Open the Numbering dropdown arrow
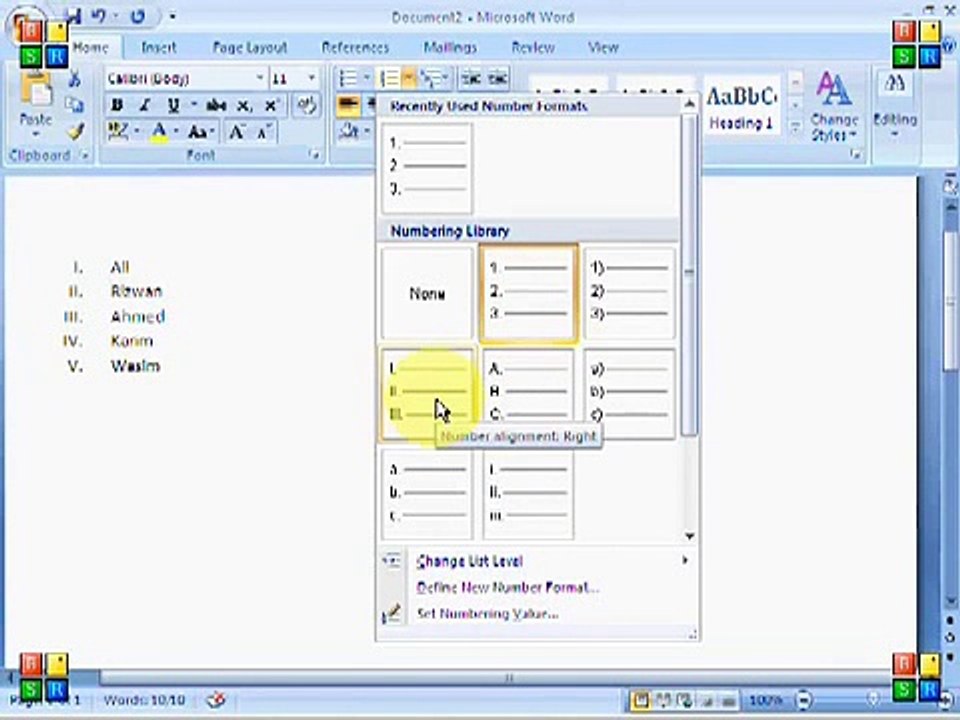 pyautogui.click(x=410, y=78)
